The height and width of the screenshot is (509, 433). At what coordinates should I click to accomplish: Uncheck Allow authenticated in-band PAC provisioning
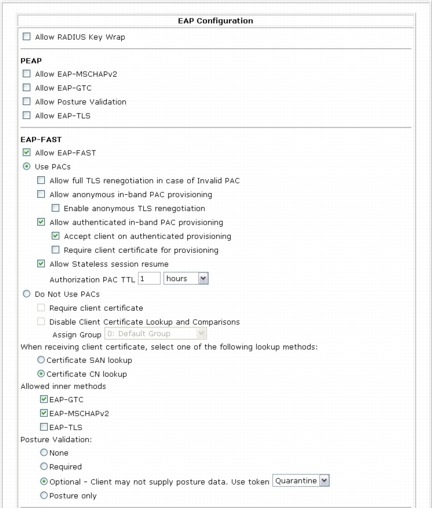pos(41,222)
